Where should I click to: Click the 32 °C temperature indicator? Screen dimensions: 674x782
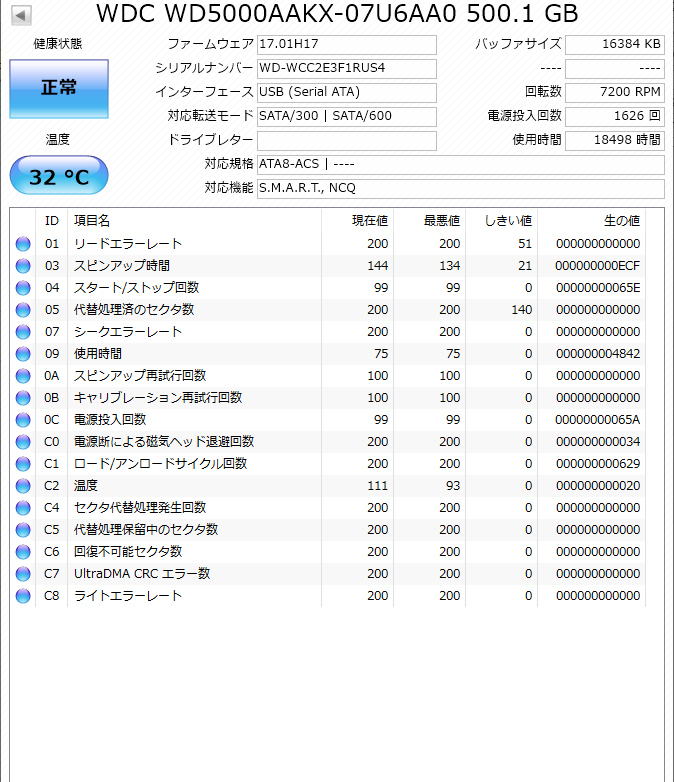[59, 176]
